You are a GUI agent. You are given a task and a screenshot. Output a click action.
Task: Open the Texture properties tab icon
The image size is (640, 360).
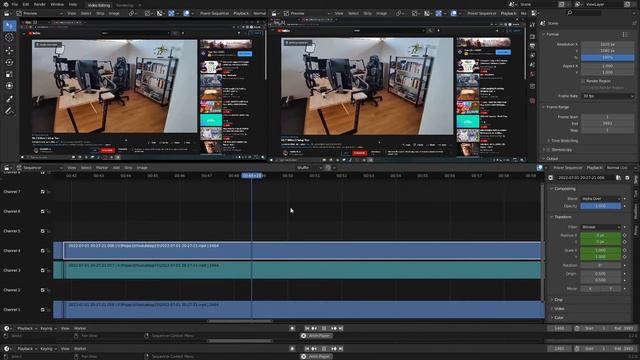(532, 100)
